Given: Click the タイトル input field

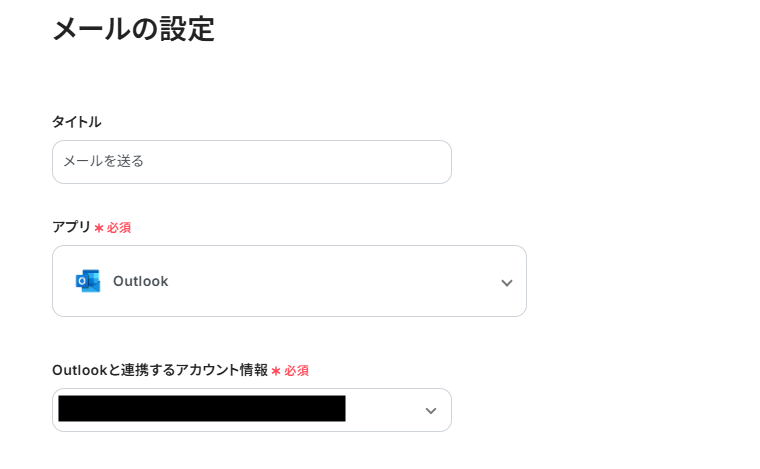Looking at the screenshot, I should (251, 162).
